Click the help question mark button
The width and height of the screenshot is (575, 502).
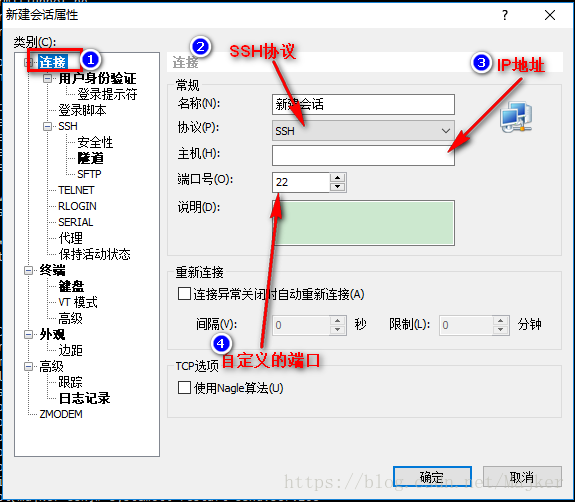pos(505,15)
